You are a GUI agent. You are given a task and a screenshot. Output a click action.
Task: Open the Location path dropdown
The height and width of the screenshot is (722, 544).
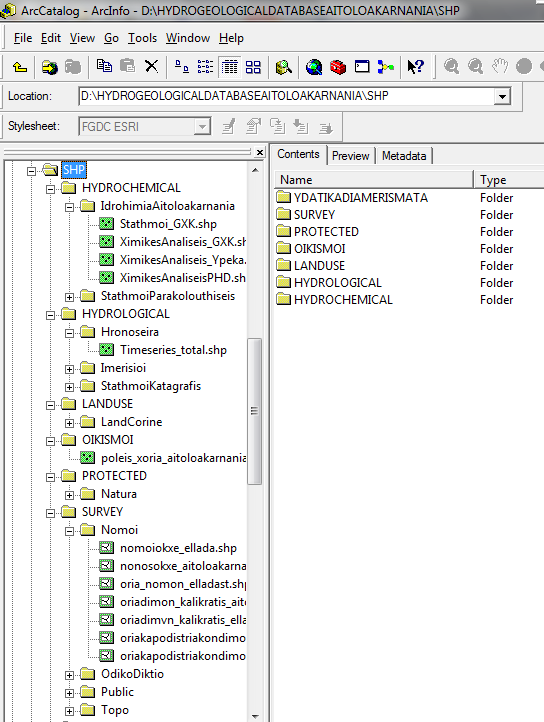point(502,96)
